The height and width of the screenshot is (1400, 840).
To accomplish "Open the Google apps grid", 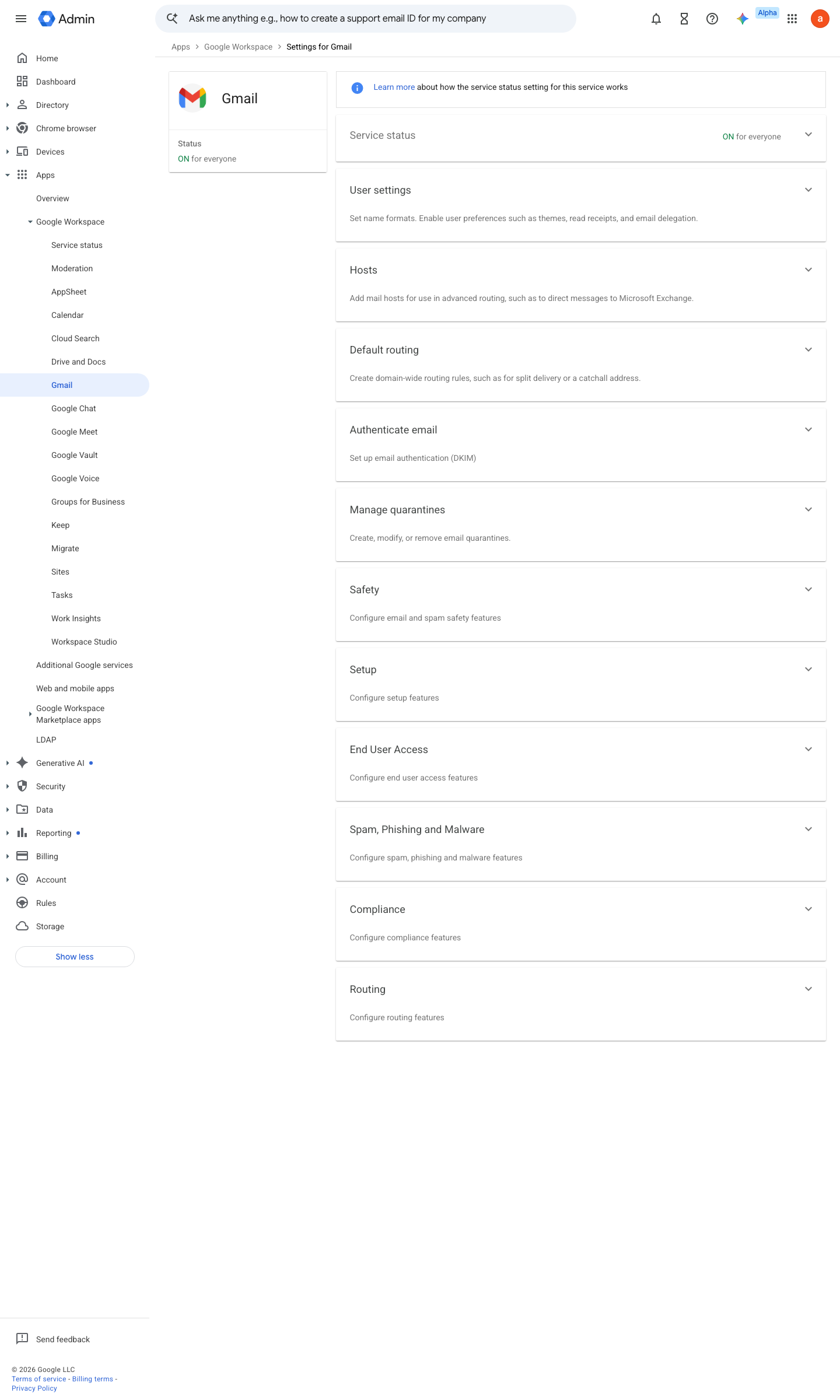I will 792,19.
